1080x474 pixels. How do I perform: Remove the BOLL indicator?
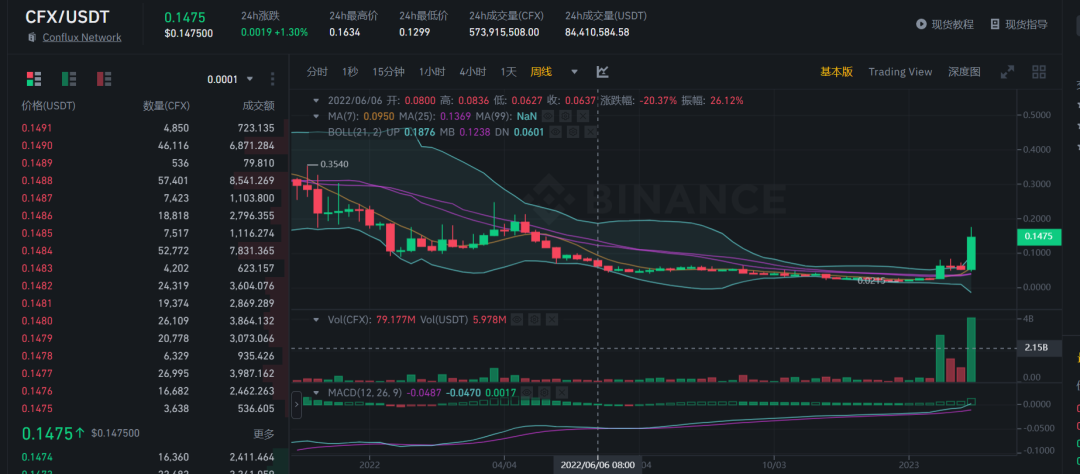click(590, 132)
